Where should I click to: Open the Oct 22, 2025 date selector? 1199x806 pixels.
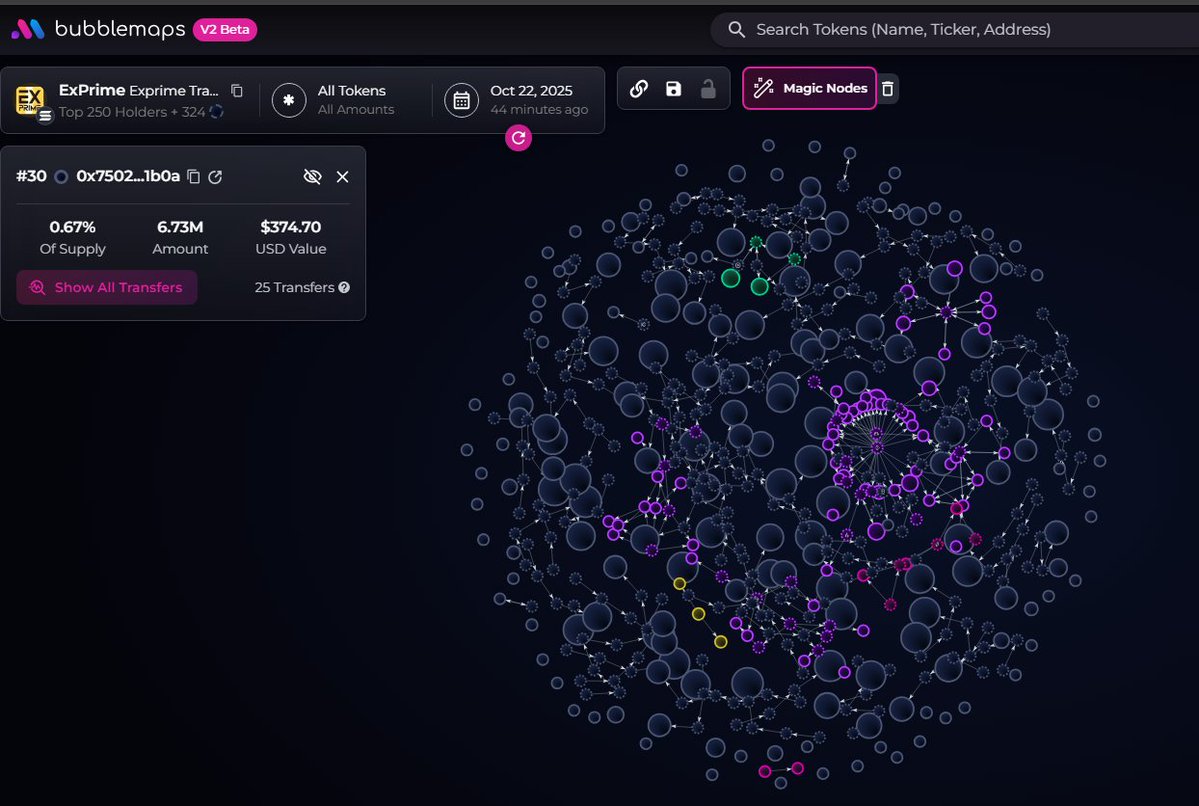click(518, 100)
